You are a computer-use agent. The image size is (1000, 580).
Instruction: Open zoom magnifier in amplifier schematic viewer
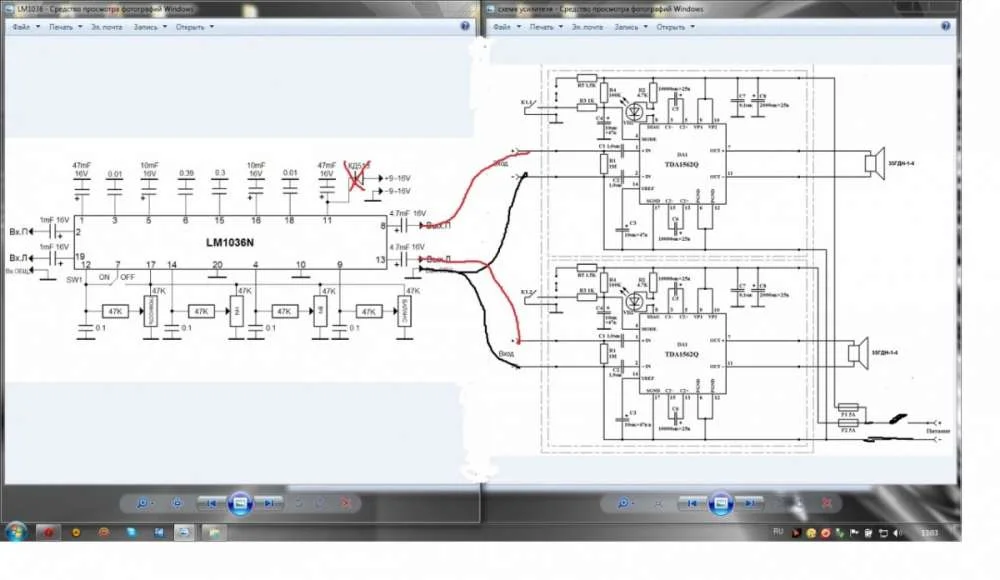[624, 503]
